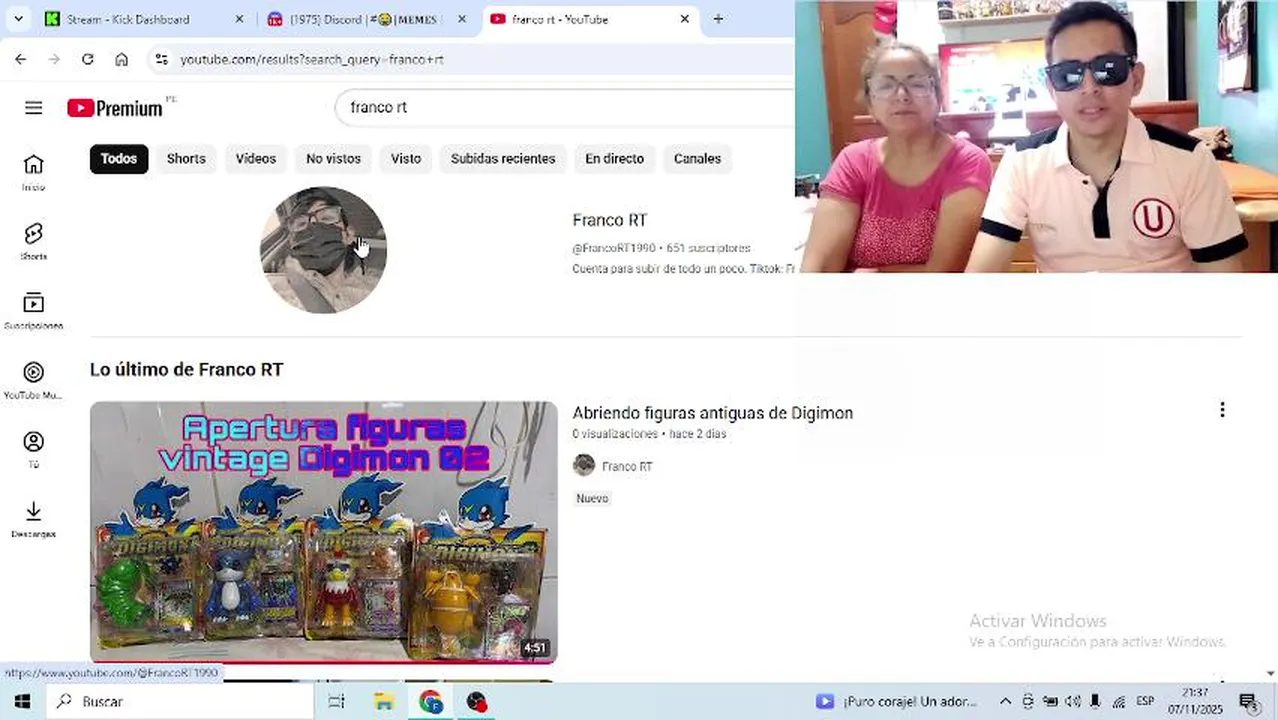Show hidden system tray icons
The image size is (1278, 720).
click(x=1005, y=701)
